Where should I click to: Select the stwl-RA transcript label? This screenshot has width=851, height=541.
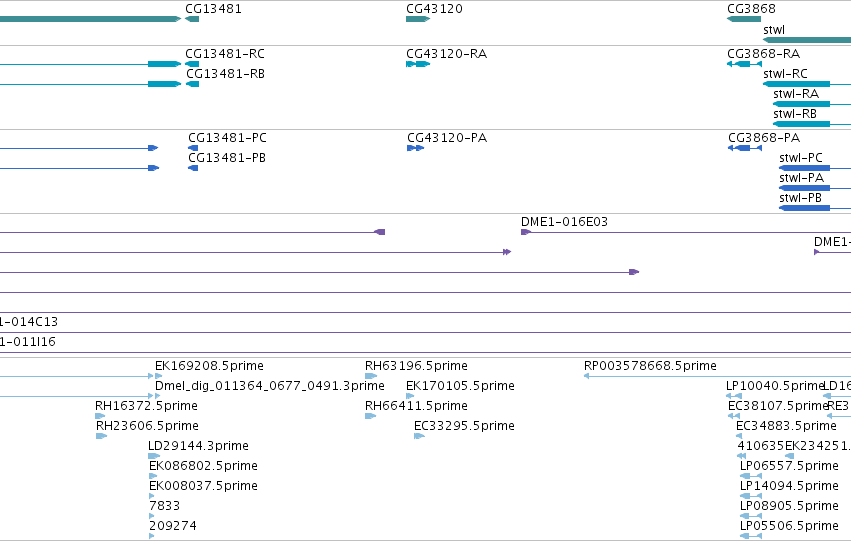pyautogui.click(x=796, y=94)
